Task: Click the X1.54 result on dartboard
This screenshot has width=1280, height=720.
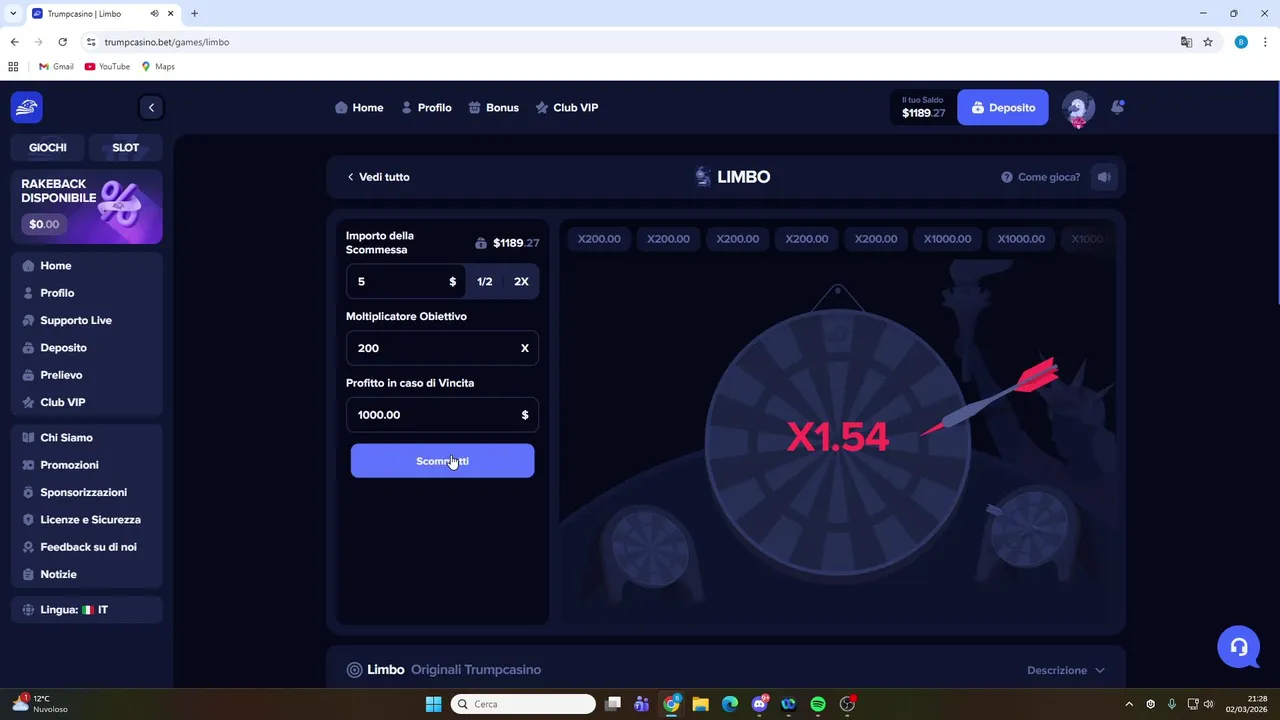Action: (x=838, y=437)
